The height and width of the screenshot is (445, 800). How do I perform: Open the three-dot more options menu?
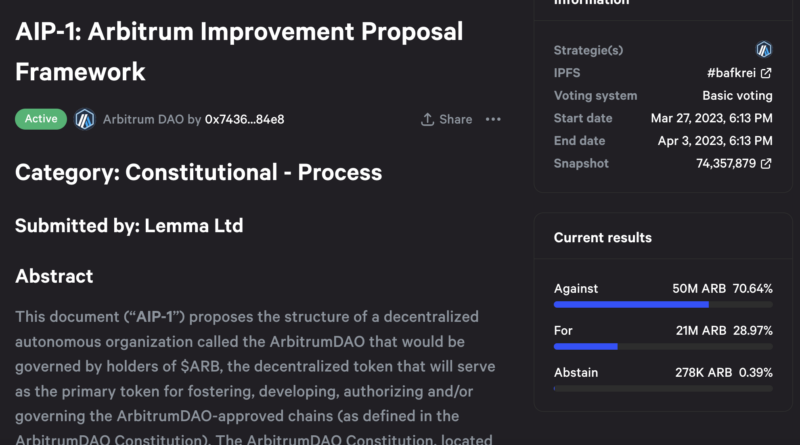[493, 119]
